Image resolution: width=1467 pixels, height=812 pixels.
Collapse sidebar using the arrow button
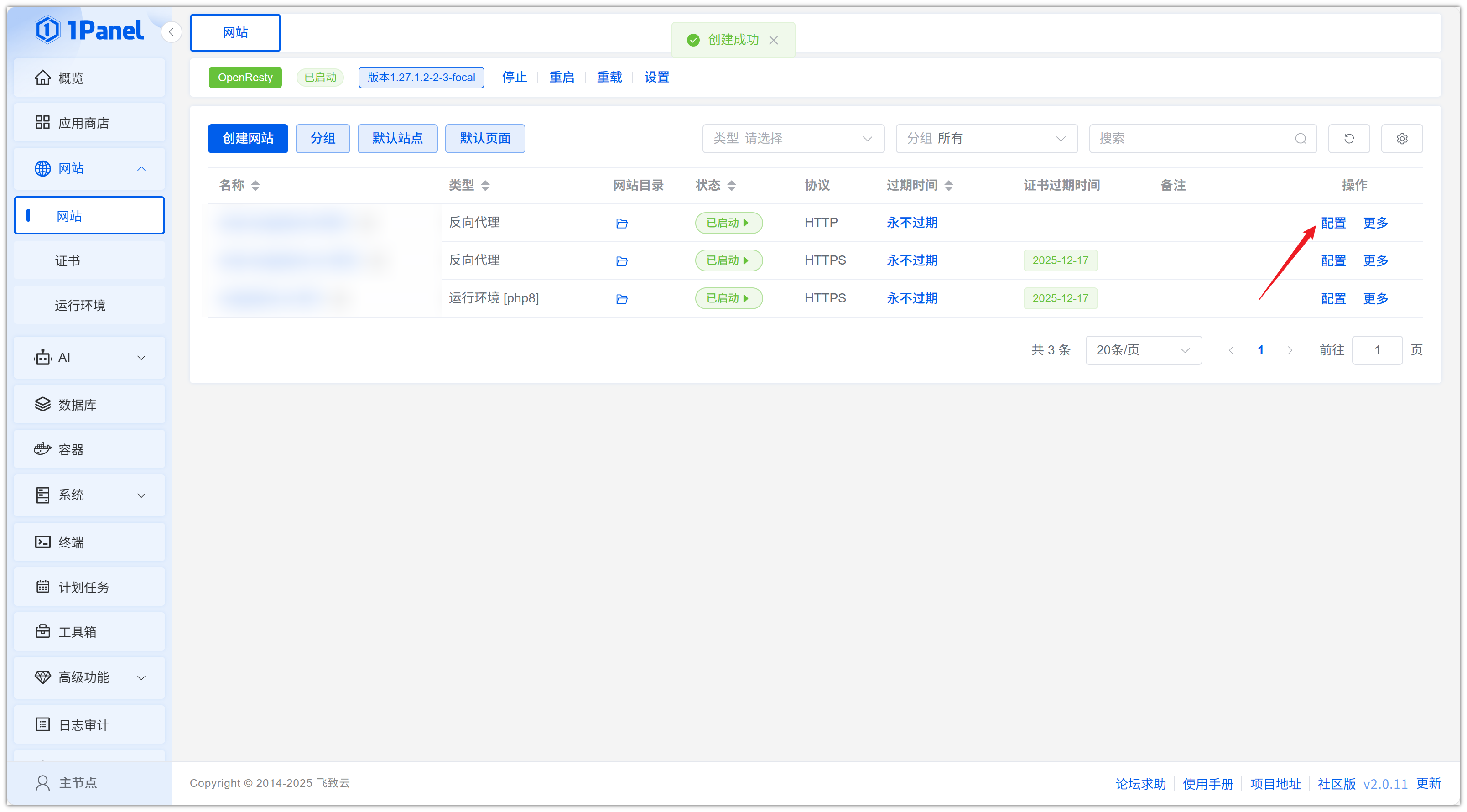point(171,32)
